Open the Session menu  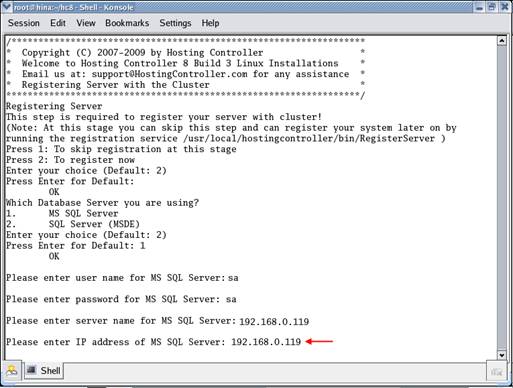(24, 23)
